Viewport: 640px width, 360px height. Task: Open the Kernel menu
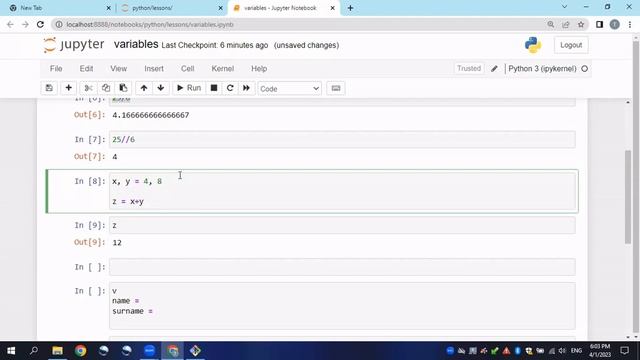[x=222, y=69]
